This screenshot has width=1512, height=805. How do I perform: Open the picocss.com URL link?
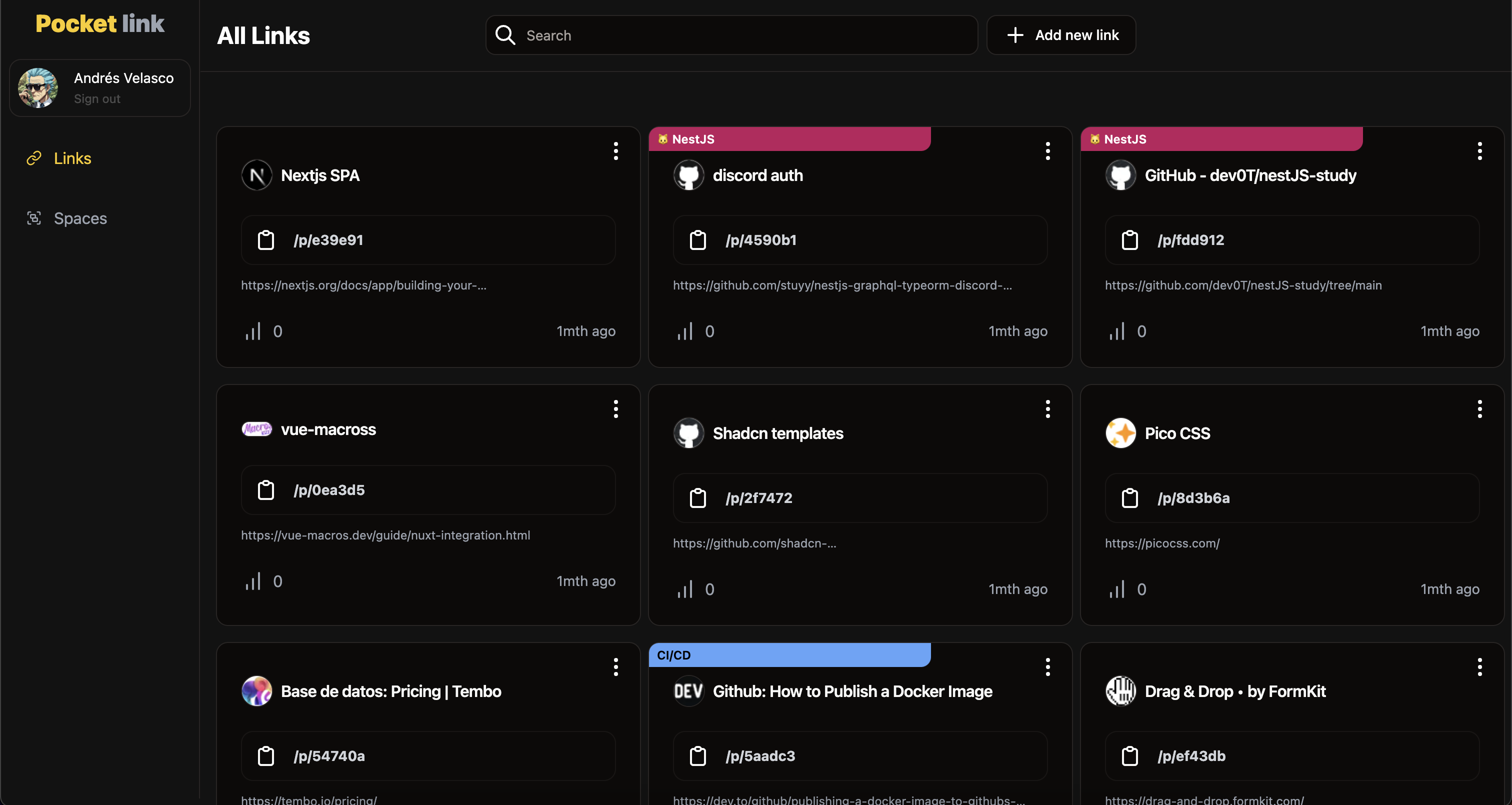click(x=1162, y=543)
